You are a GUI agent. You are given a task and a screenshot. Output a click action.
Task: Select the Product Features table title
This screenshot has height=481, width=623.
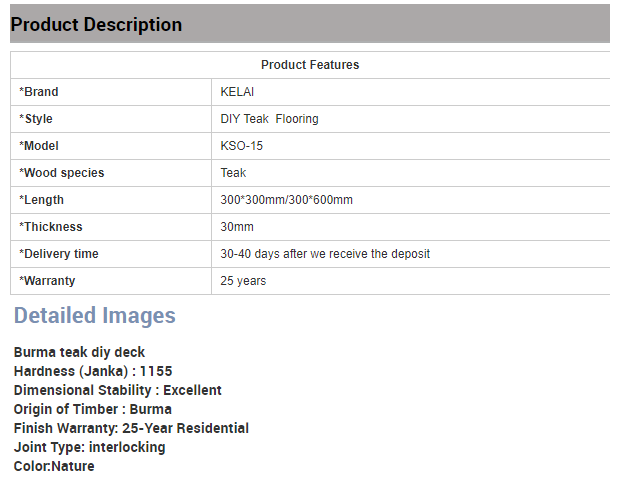click(310, 65)
